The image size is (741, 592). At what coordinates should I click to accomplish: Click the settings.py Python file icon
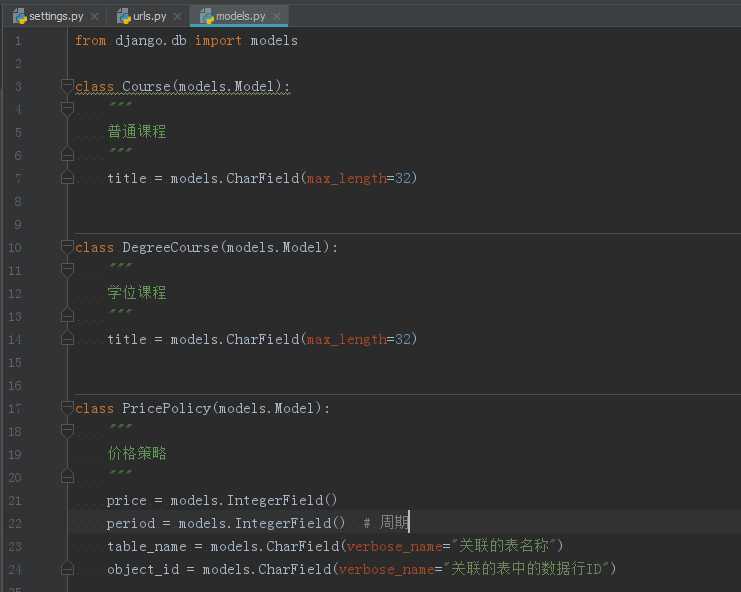pyautogui.click(x=20, y=17)
